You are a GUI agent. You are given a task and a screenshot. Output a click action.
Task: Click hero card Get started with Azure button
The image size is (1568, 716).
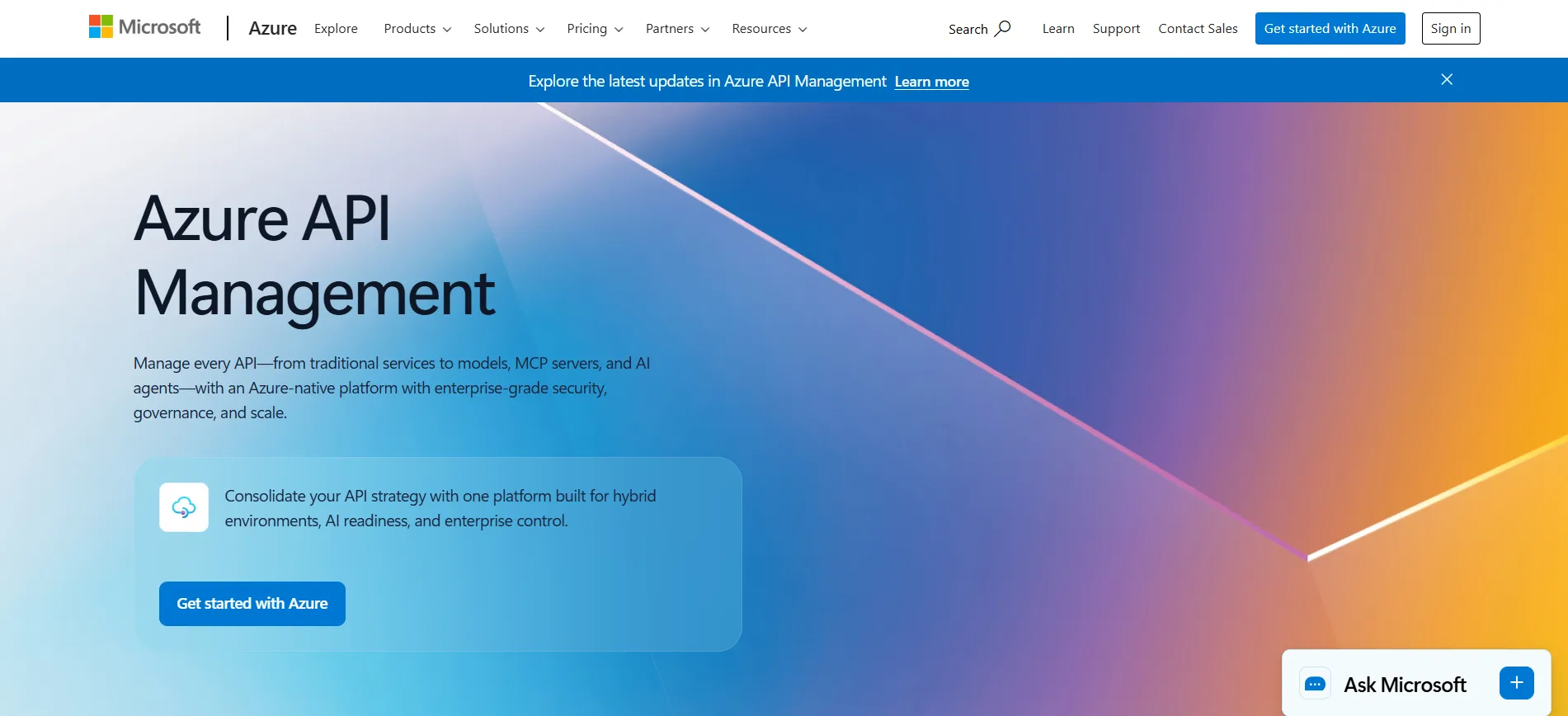point(252,604)
